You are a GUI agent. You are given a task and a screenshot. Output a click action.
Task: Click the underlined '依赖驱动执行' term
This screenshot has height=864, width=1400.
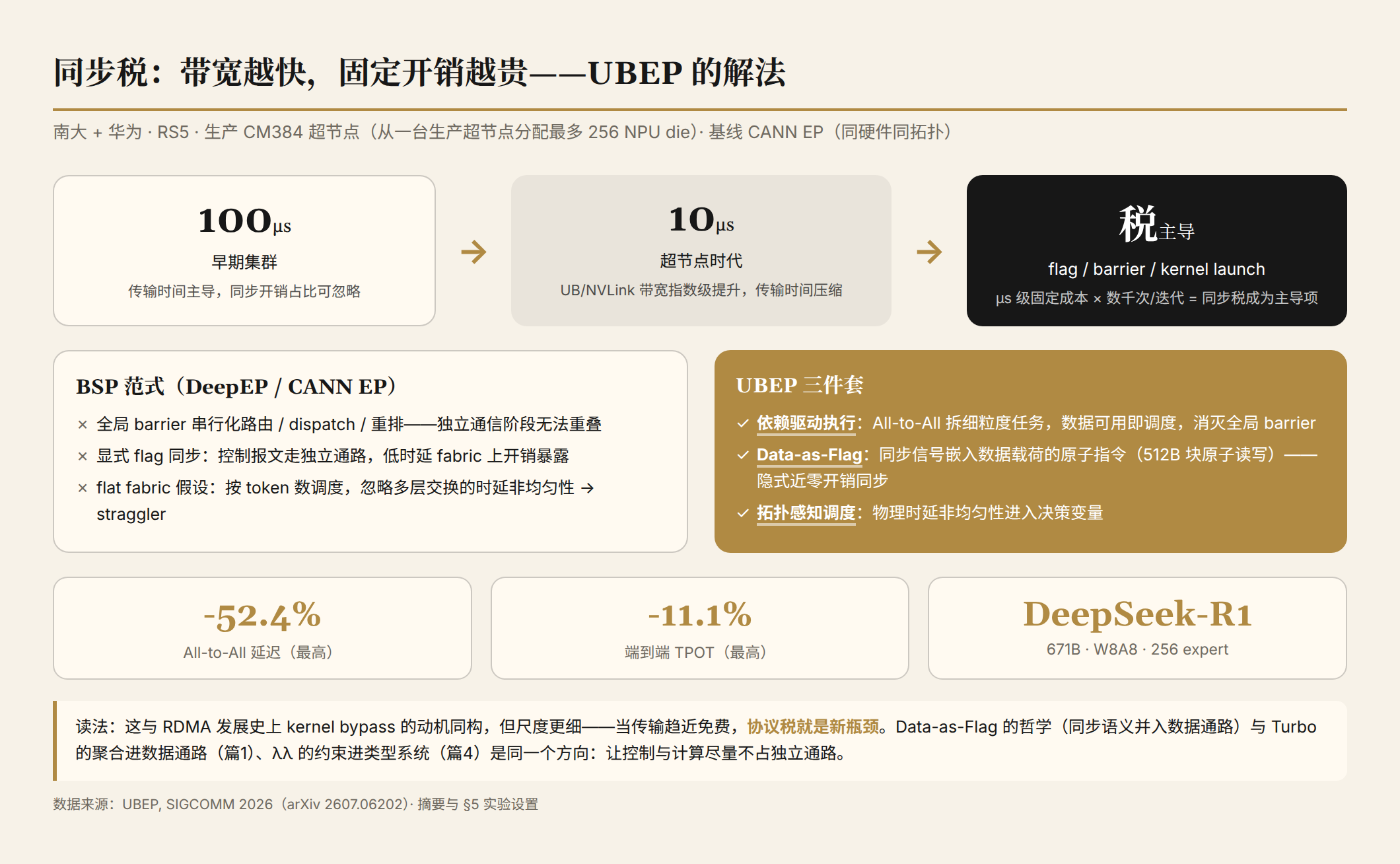[806, 423]
